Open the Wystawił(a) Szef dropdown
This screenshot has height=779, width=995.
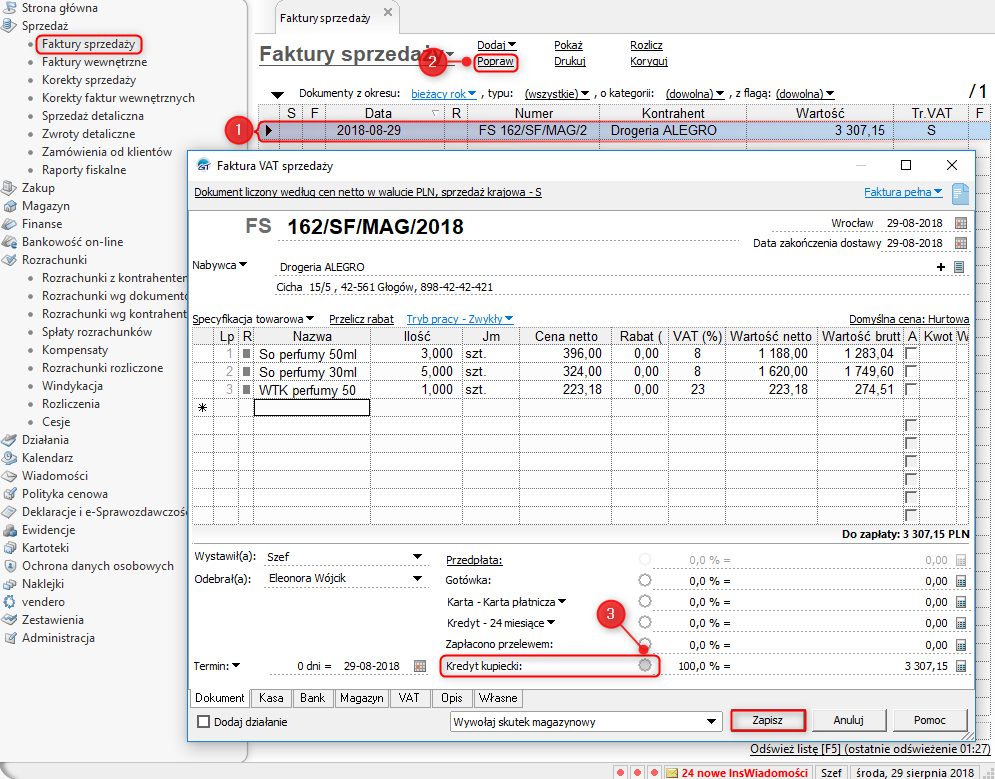417,557
